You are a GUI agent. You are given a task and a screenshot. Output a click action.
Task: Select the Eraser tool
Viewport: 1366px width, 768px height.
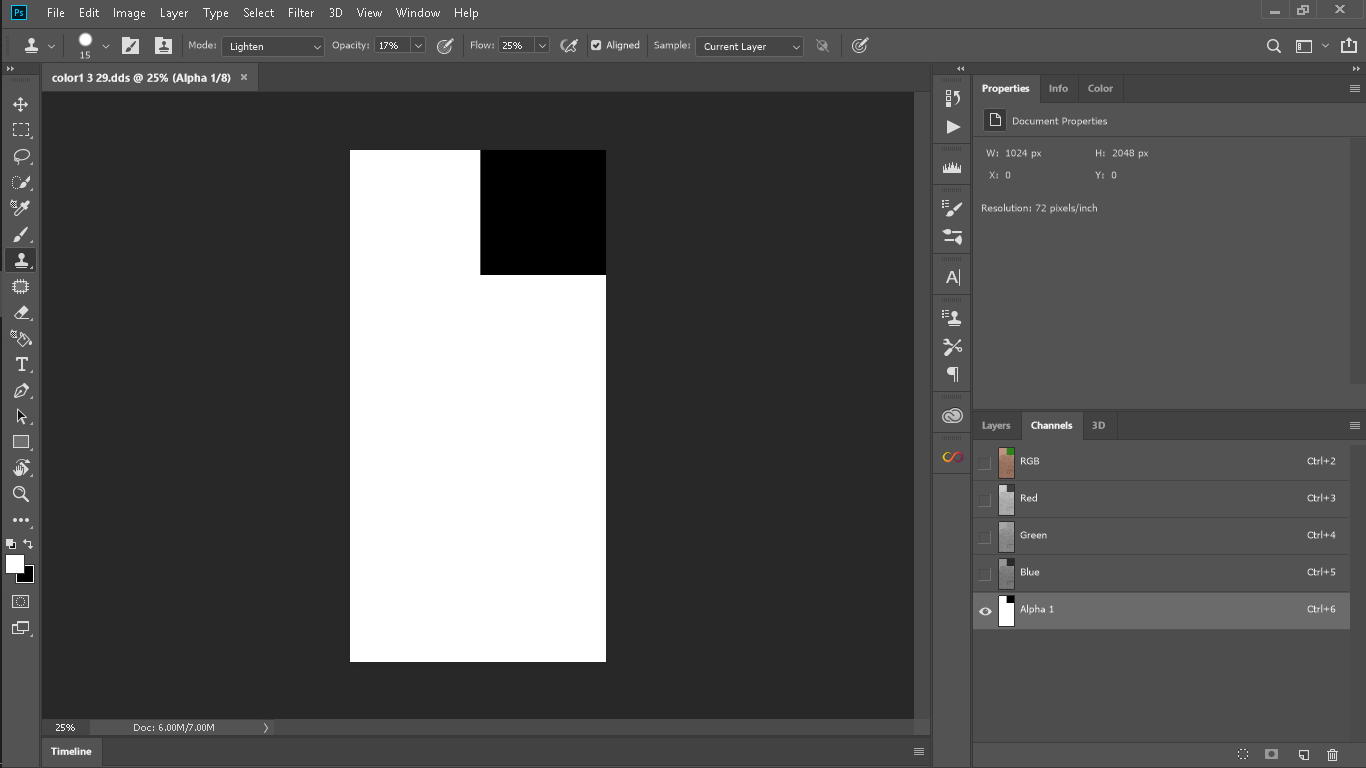tap(21, 312)
